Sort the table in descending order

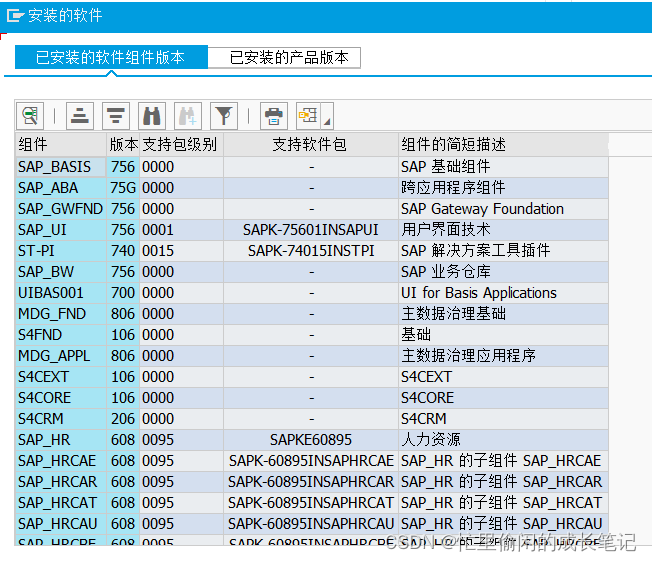(x=116, y=116)
